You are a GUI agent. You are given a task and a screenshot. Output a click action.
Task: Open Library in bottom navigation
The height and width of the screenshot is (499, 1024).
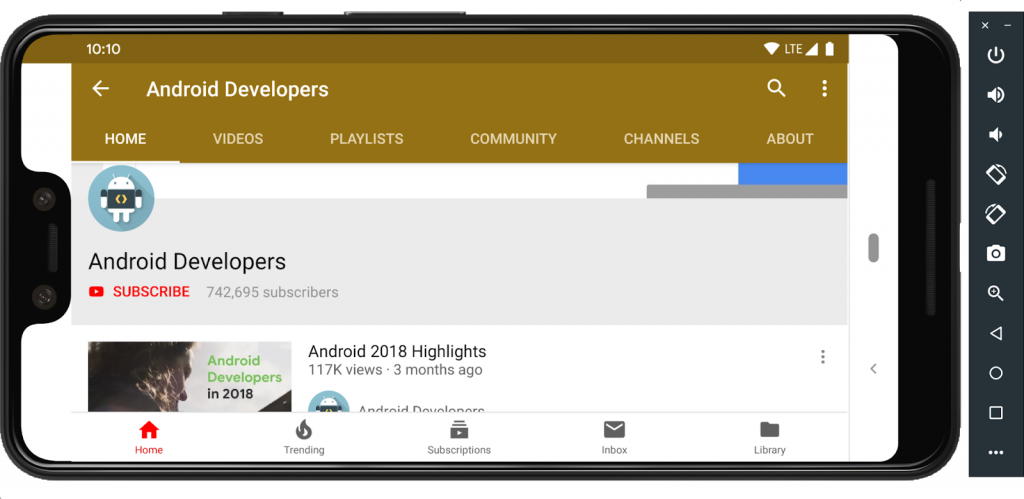[x=769, y=438]
